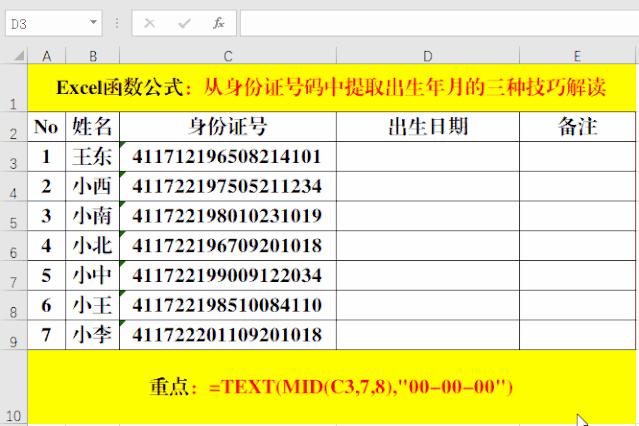
Task: Select empty 出生日期 cell for 小李
Action: pyautogui.click(x=427, y=335)
